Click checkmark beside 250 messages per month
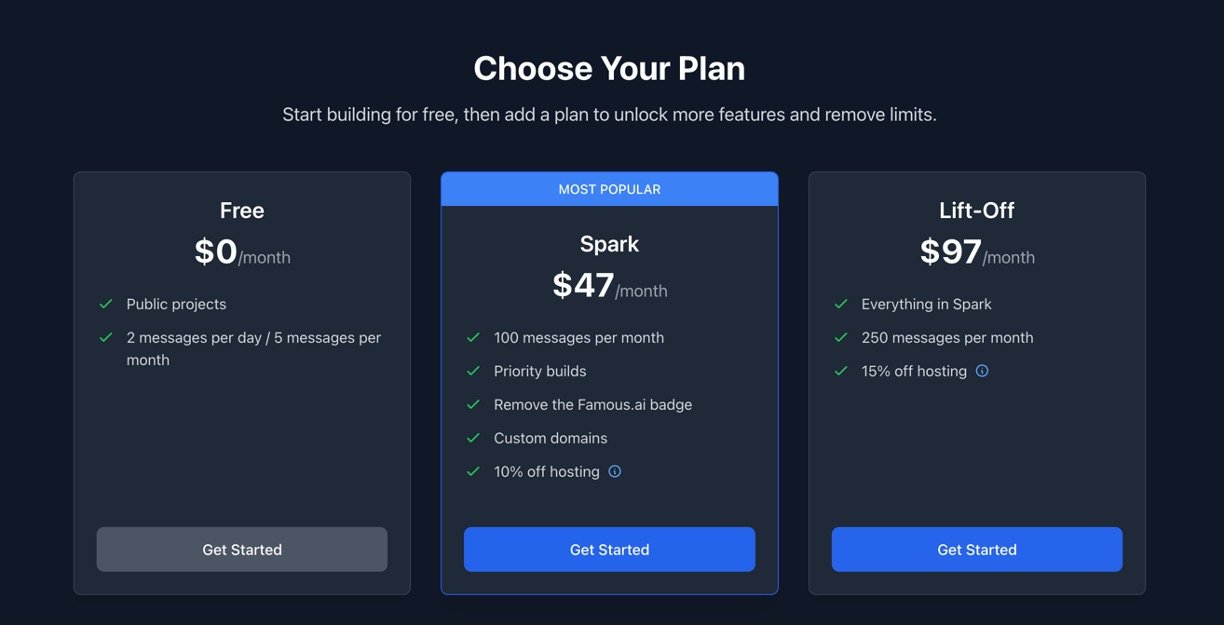 841,338
